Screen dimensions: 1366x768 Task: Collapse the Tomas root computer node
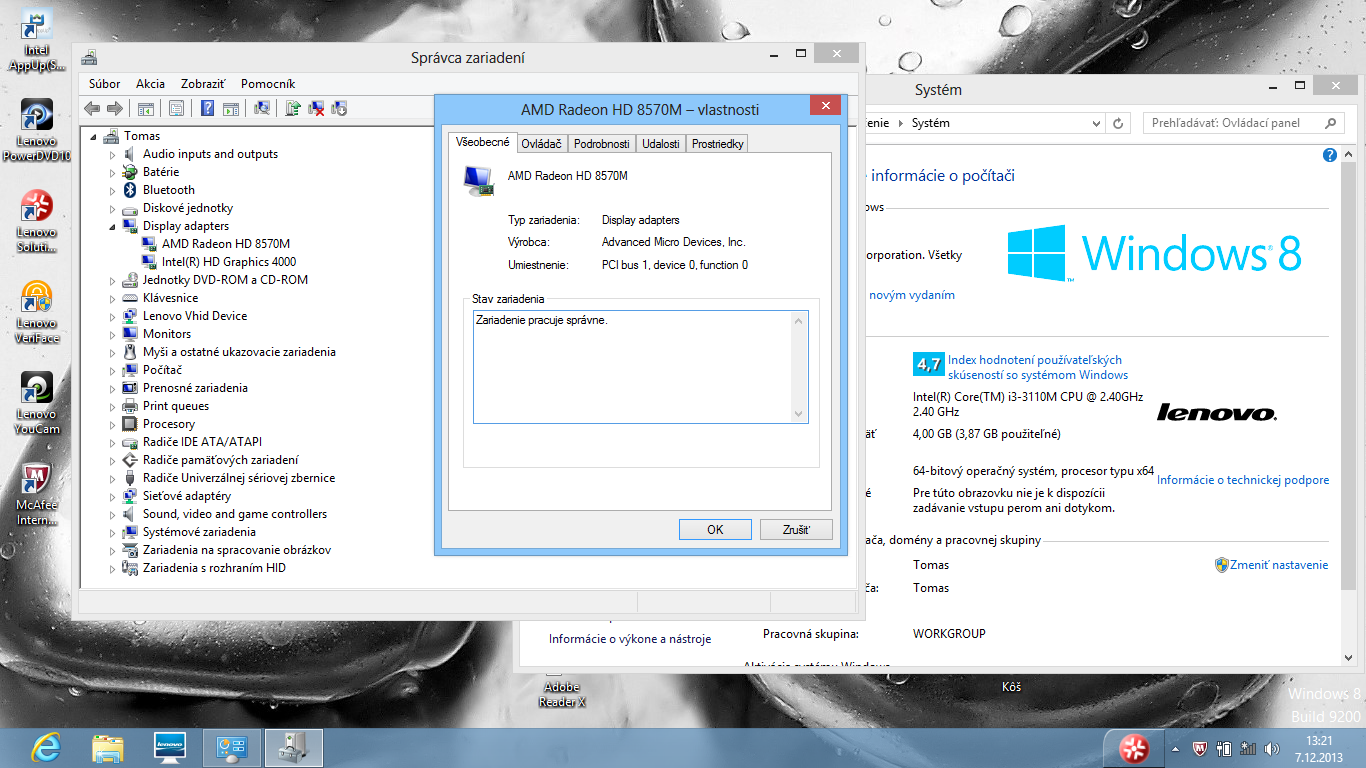[x=95, y=136]
